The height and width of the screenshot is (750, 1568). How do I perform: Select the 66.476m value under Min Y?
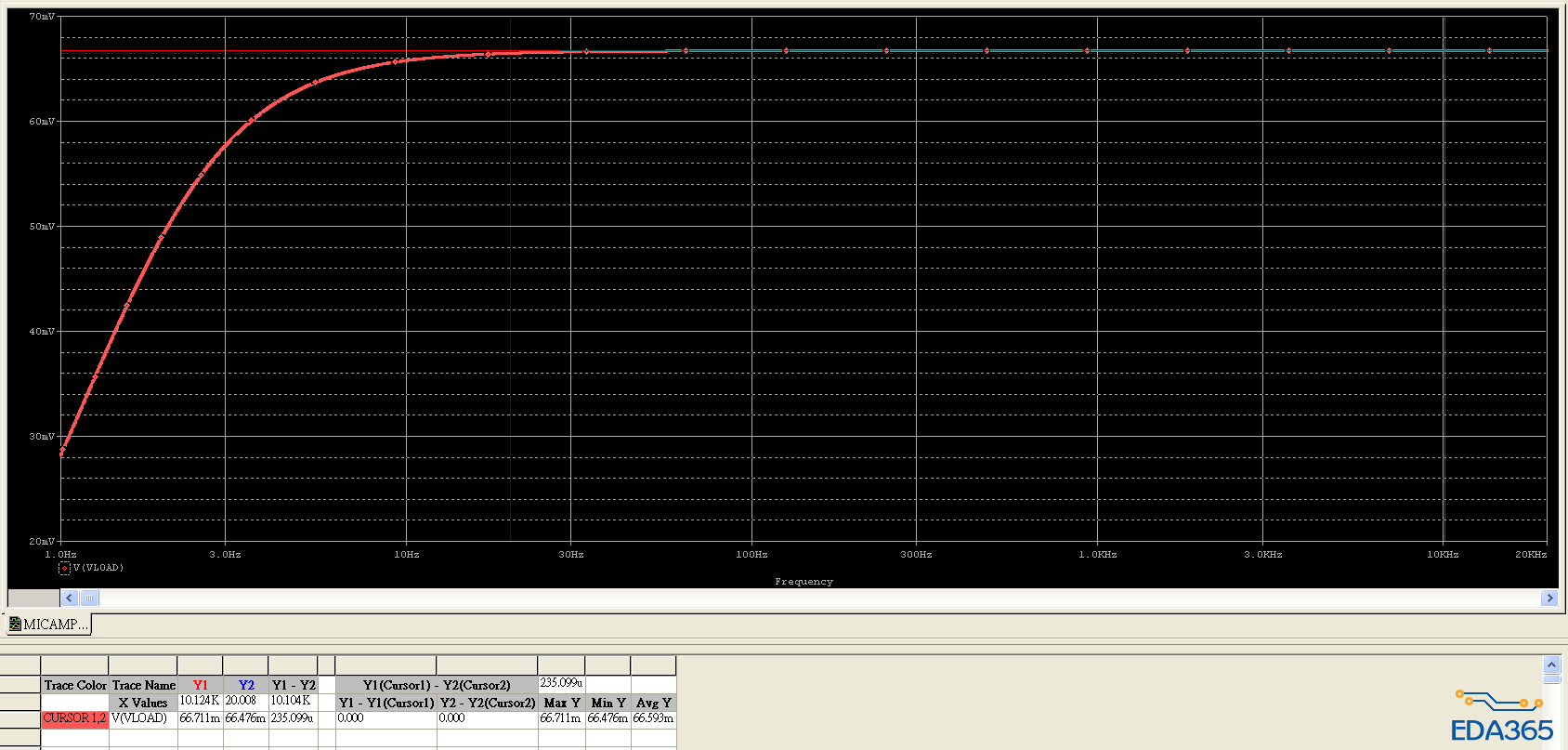(608, 718)
